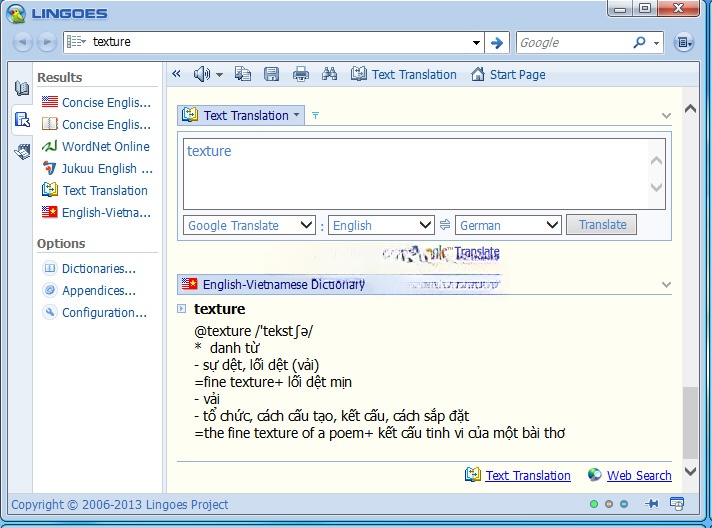Image resolution: width=712 pixels, height=528 pixels.
Task: Click the copy icon in toolbar
Action: [243, 74]
